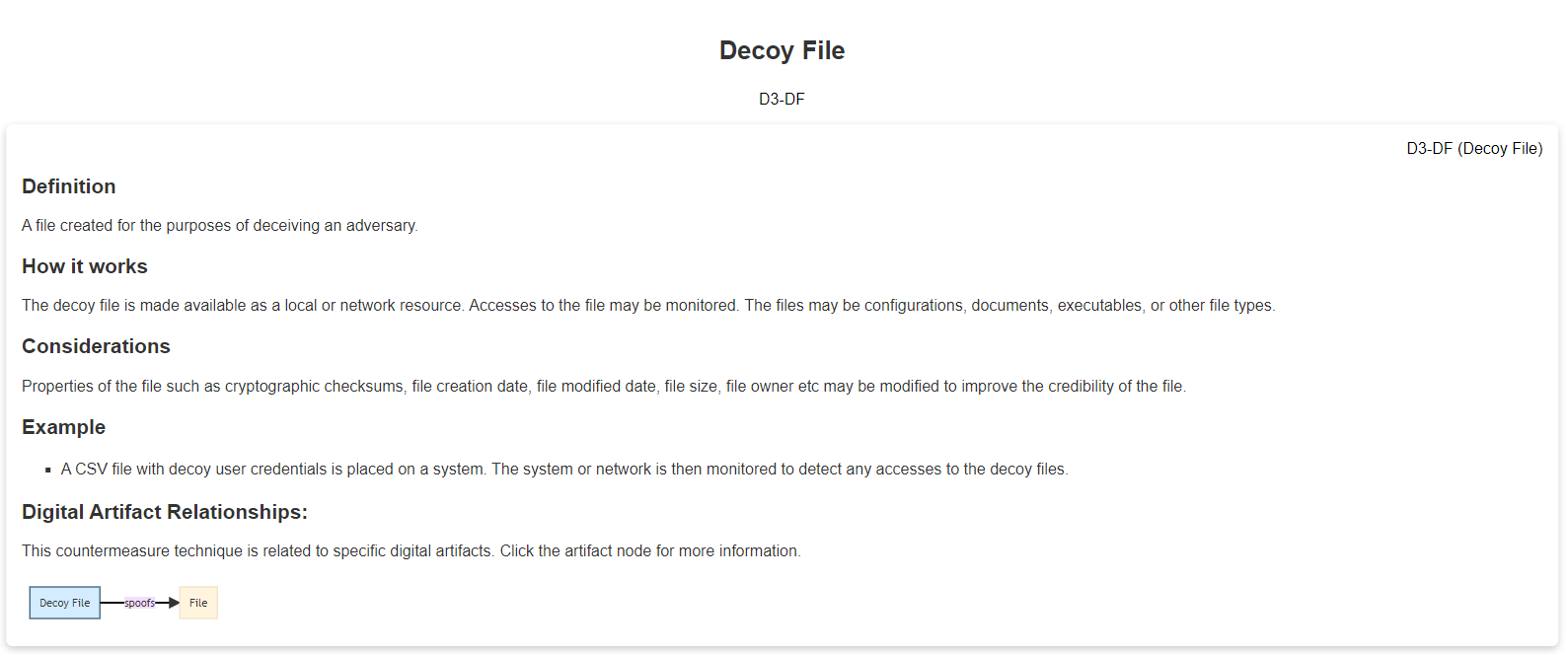Select the How it works heading
Viewport: 1568px width, 654px height.
tap(85, 266)
